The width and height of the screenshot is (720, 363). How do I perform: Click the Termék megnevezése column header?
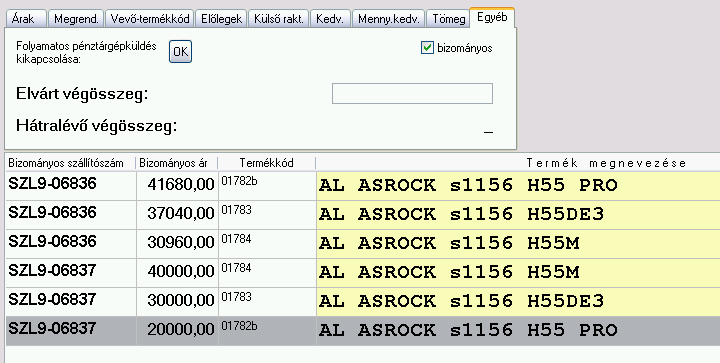click(518, 163)
